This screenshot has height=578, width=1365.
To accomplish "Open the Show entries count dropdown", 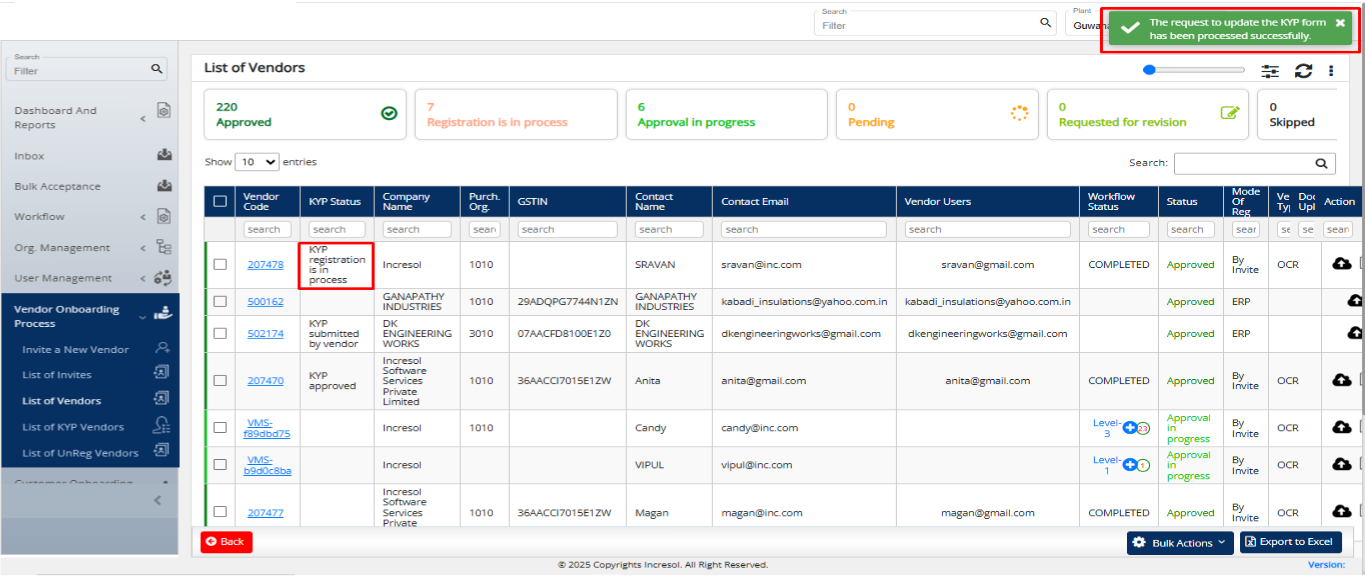I will pos(257,161).
